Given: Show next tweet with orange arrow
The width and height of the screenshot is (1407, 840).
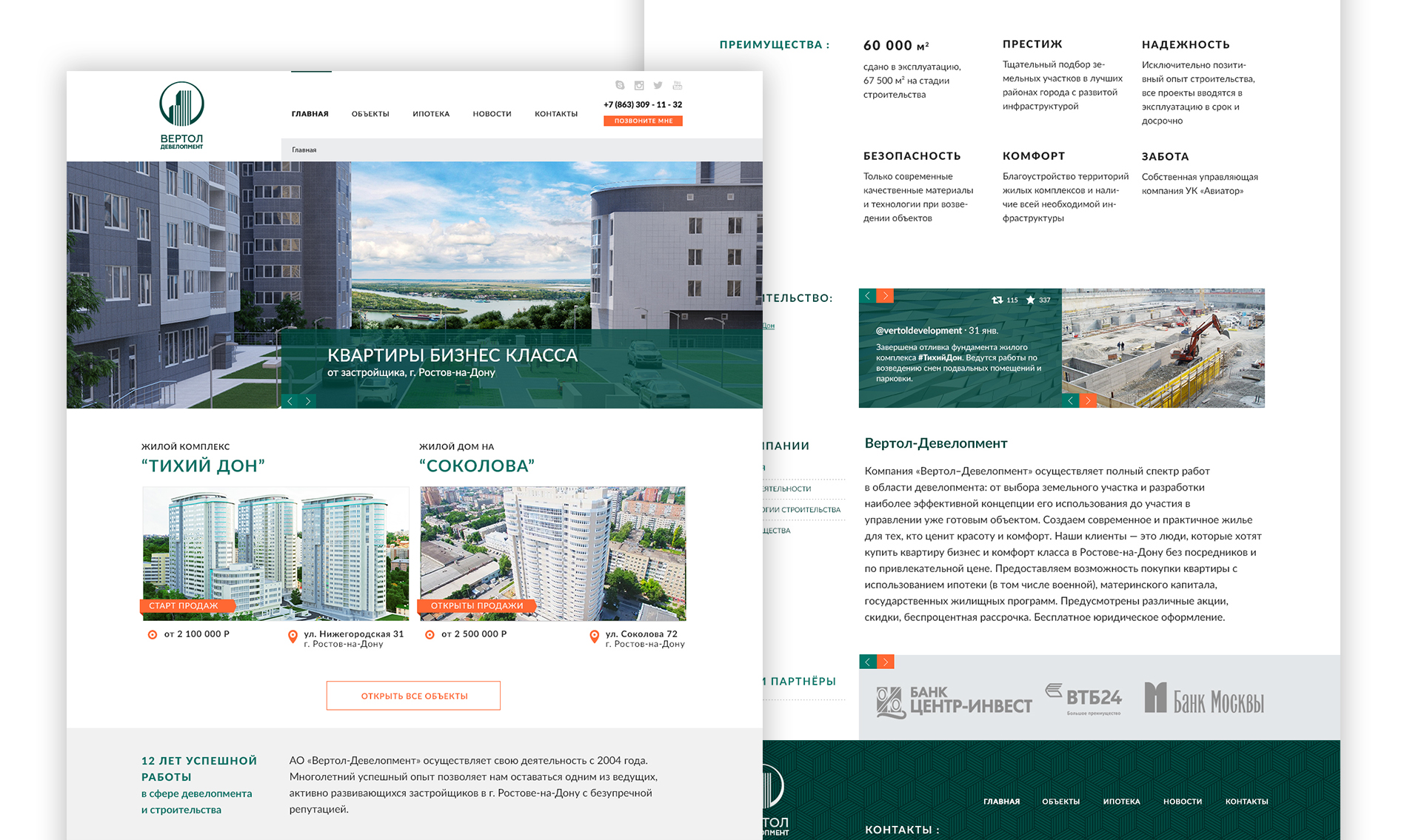Looking at the screenshot, I should click(x=885, y=296).
